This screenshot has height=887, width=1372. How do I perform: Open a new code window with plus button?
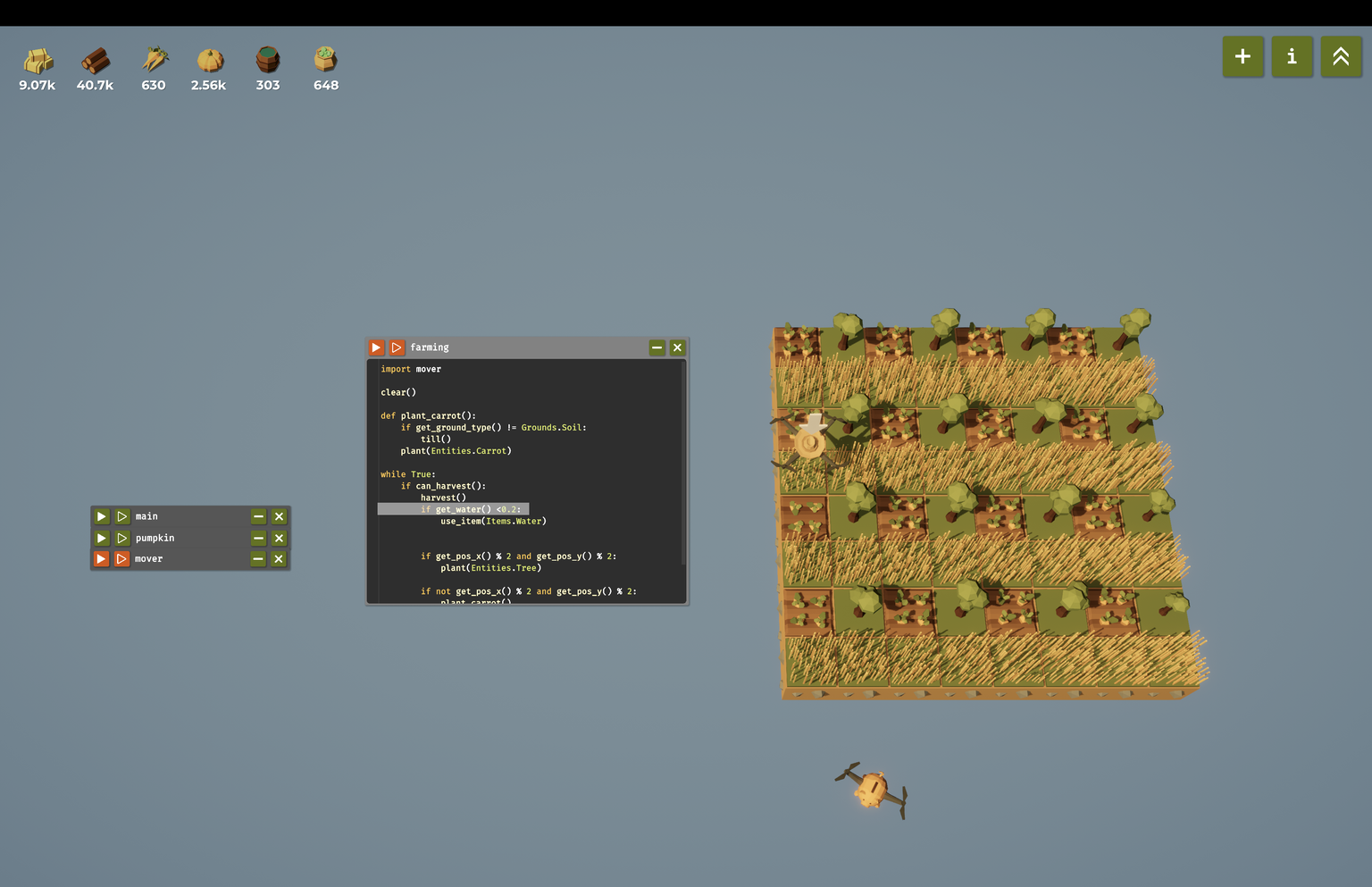click(x=1242, y=56)
